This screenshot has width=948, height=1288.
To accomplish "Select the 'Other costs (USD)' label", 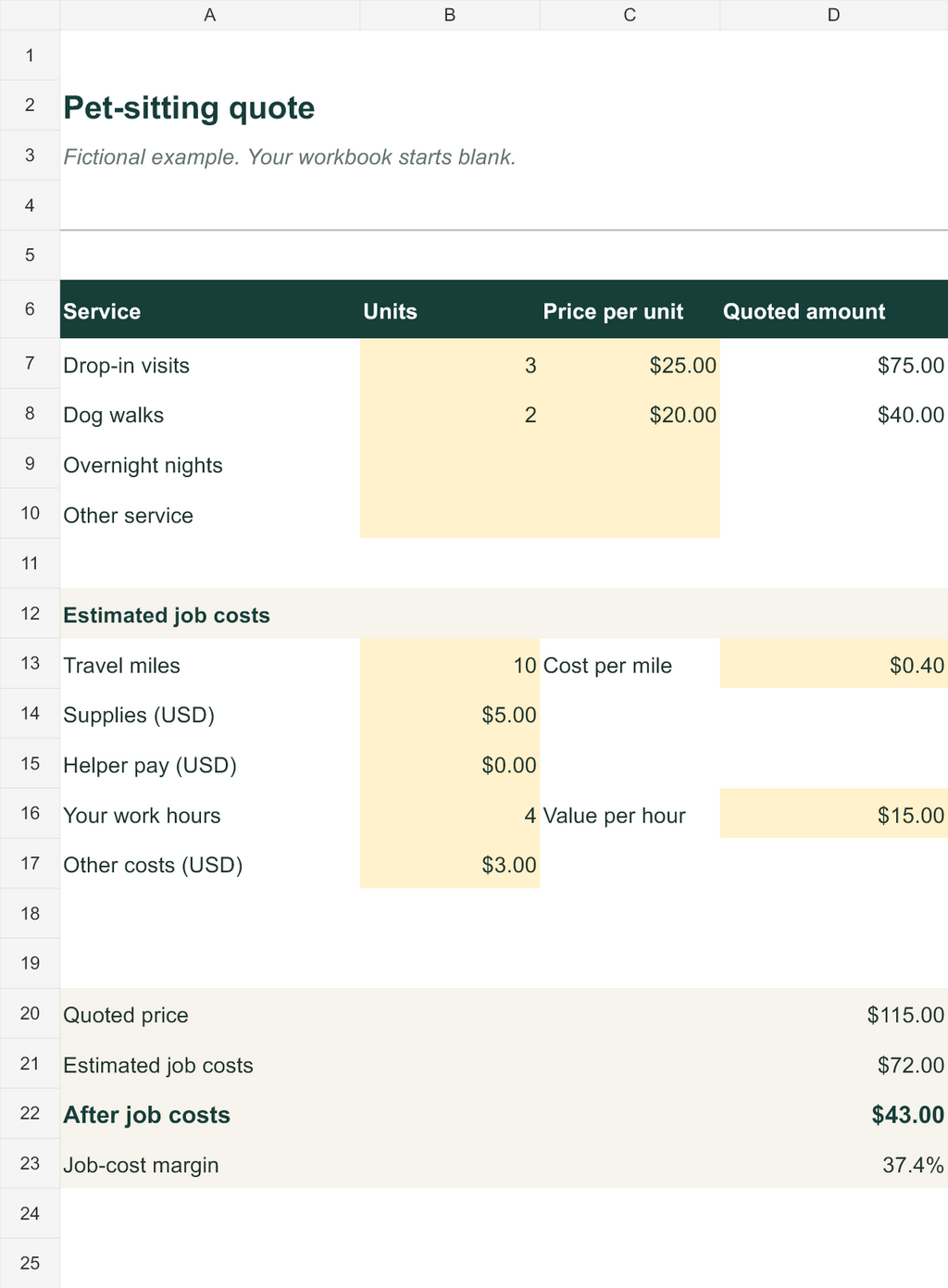I will 210,863.
